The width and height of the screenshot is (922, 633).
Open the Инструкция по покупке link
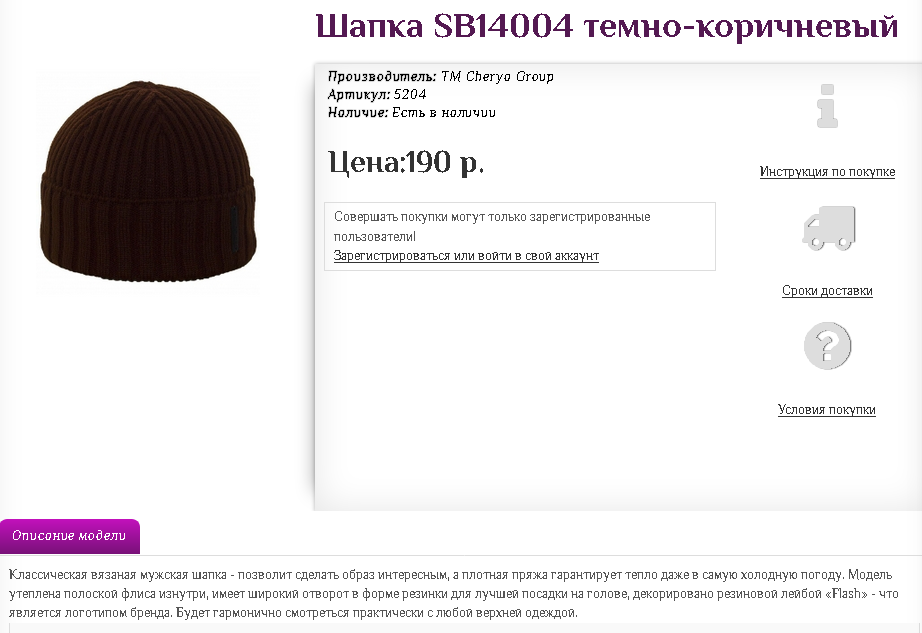(x=827, y=172)
